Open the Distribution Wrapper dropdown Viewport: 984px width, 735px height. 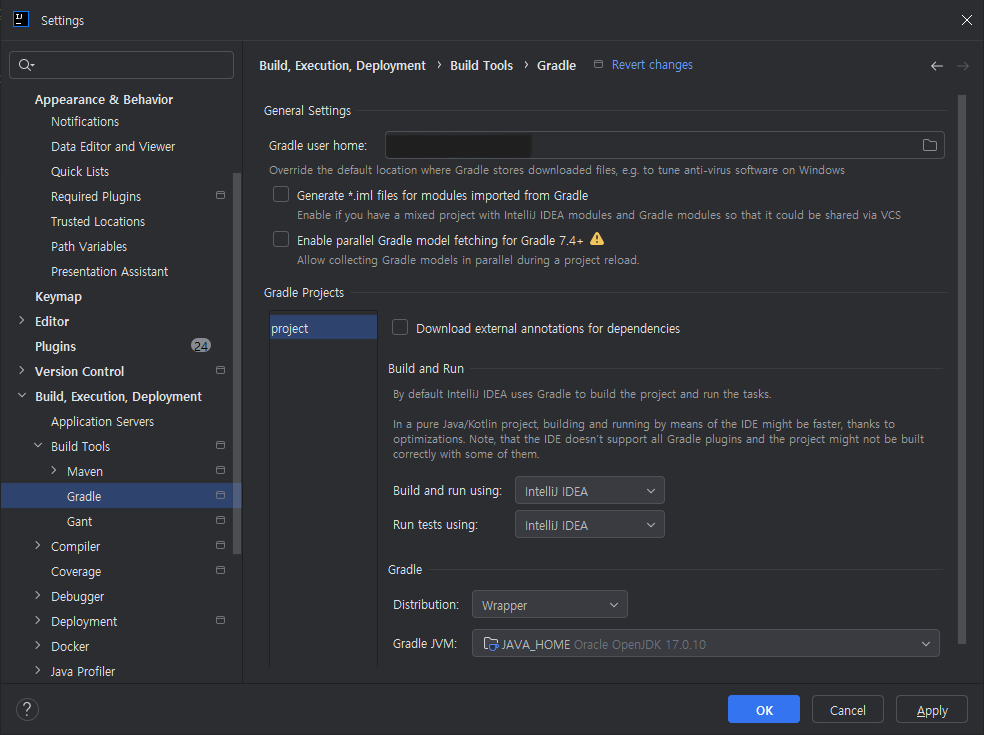549,605
